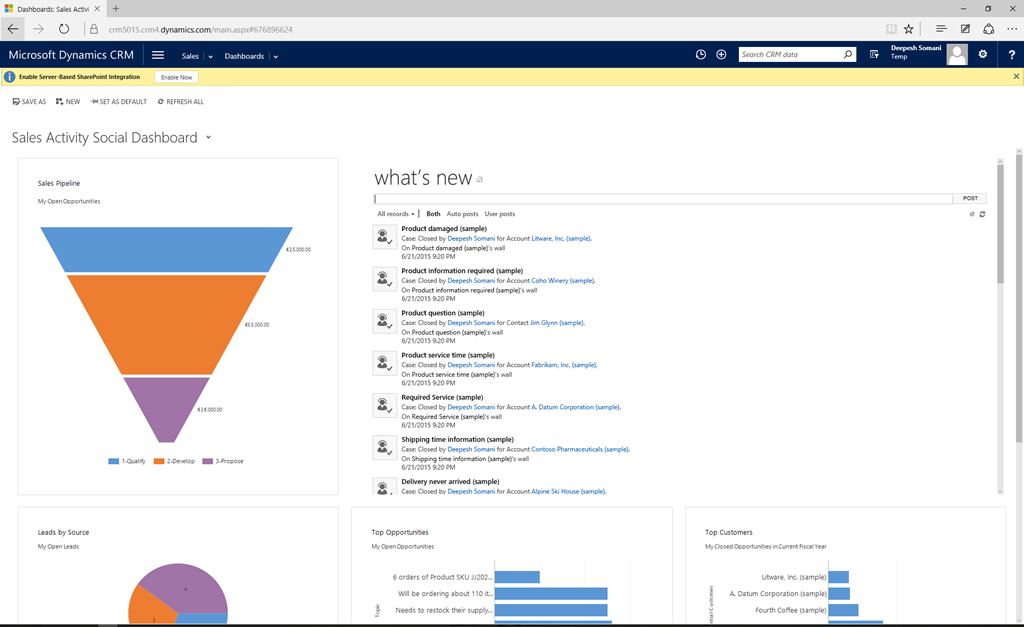Click the Save As toolbar command
Image resolution: width=1024 pixels, height=627 pixels.
coord(29,102)
